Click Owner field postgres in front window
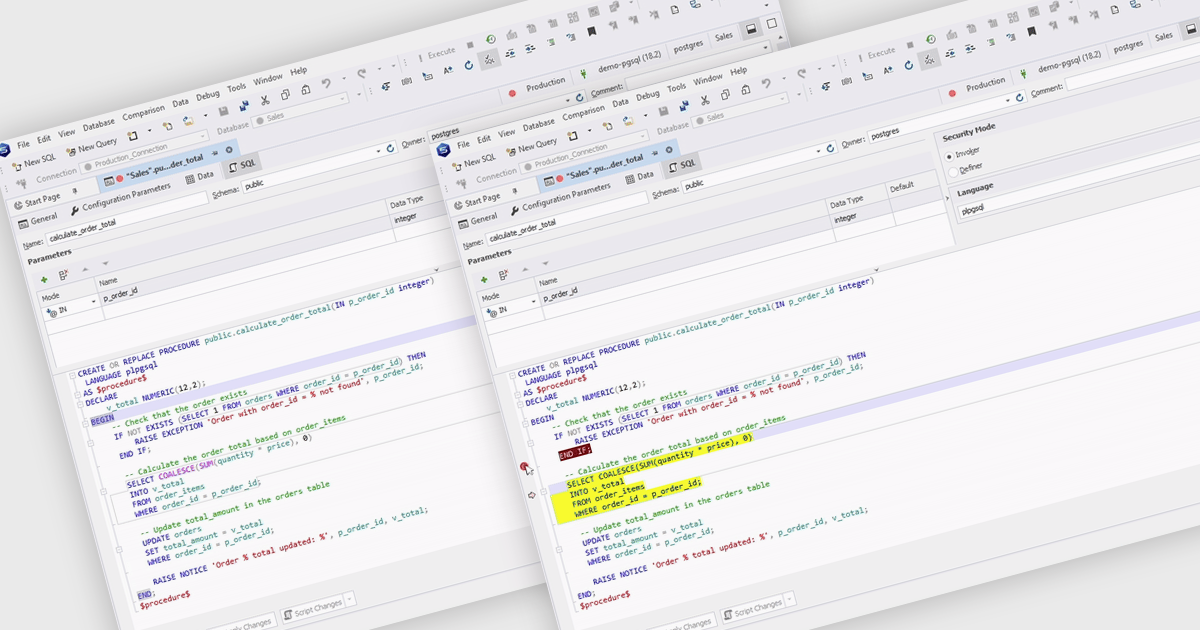This screenshot has height=630, width=1200. tap(945, 118)
